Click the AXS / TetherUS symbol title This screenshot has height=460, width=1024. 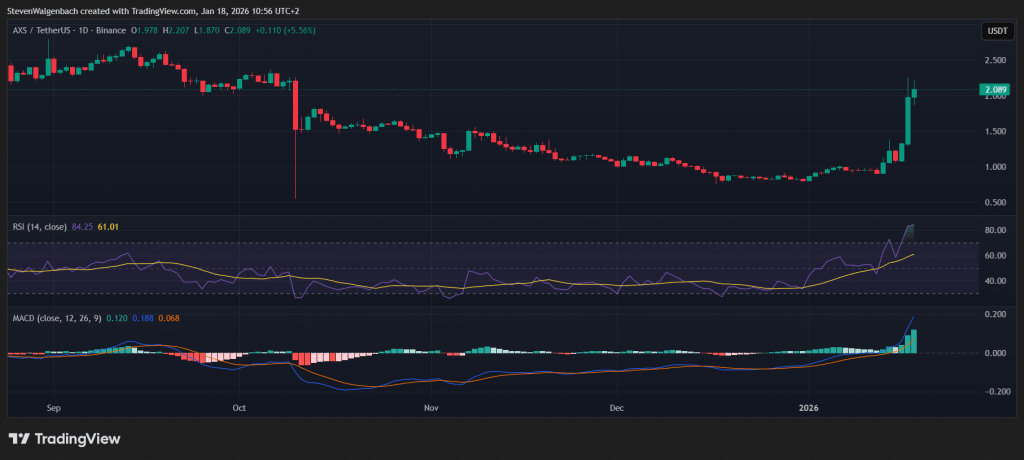[x=39, y=31]
